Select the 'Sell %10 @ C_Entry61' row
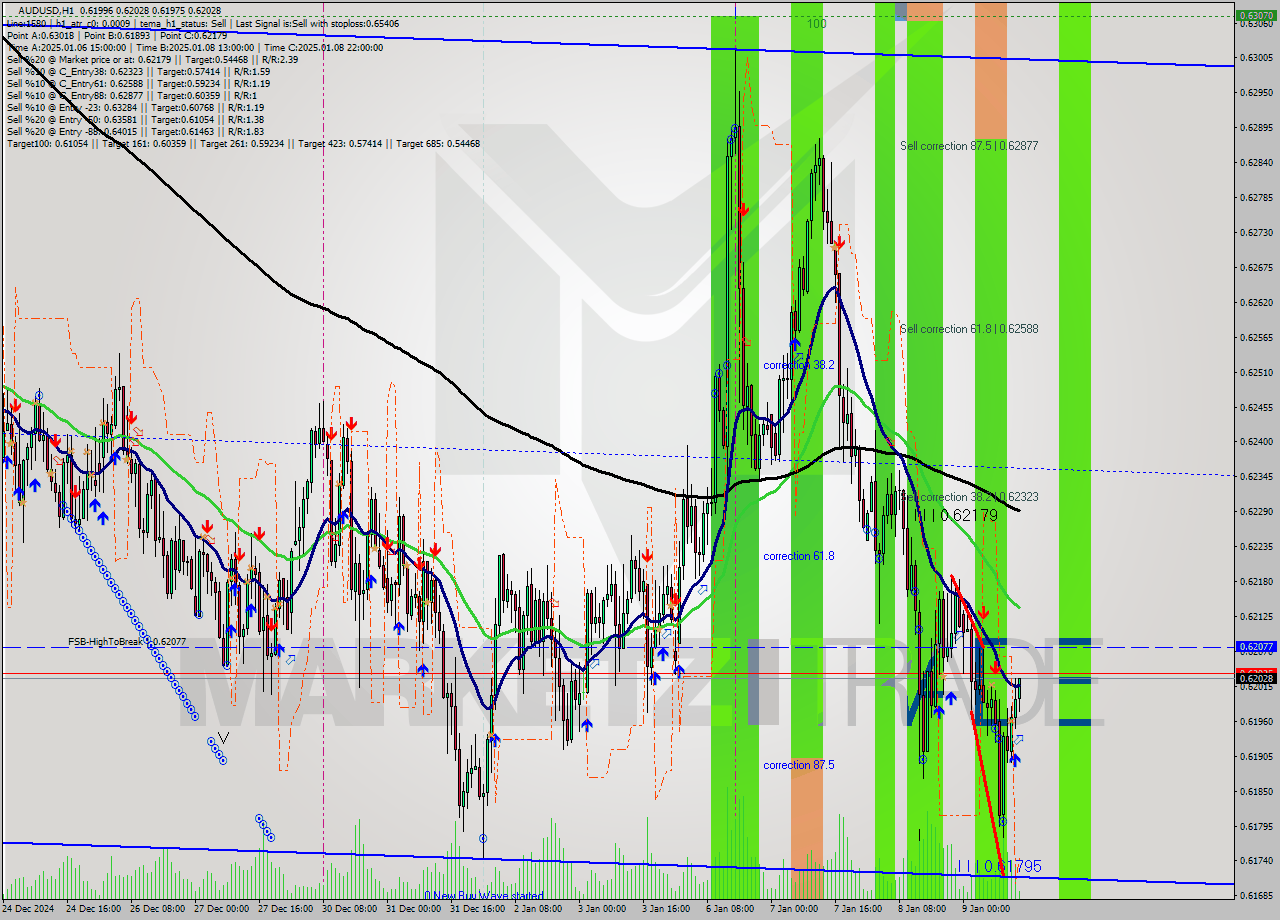 tap(138, 84)
